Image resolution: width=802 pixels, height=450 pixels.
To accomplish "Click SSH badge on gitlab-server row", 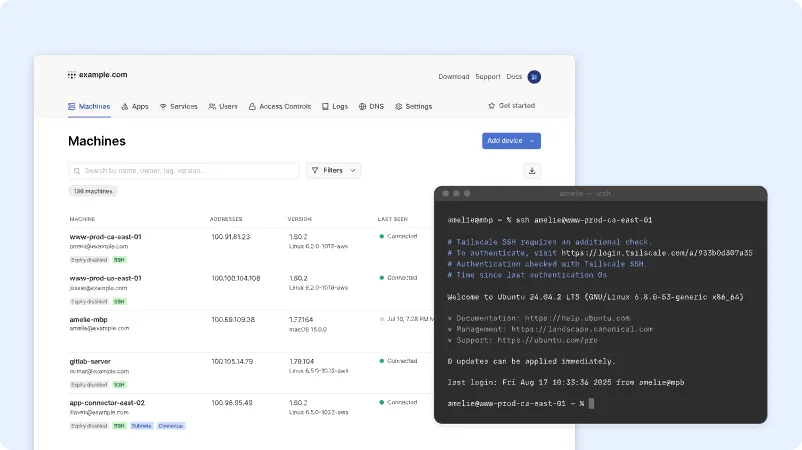I will [x=119, y=385].
